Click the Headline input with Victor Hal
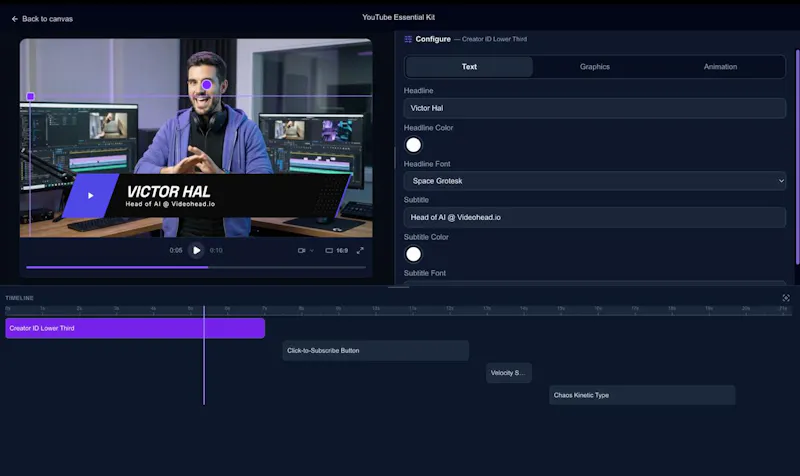This screenshot has height=476, width=800. (x=594, y=108)
